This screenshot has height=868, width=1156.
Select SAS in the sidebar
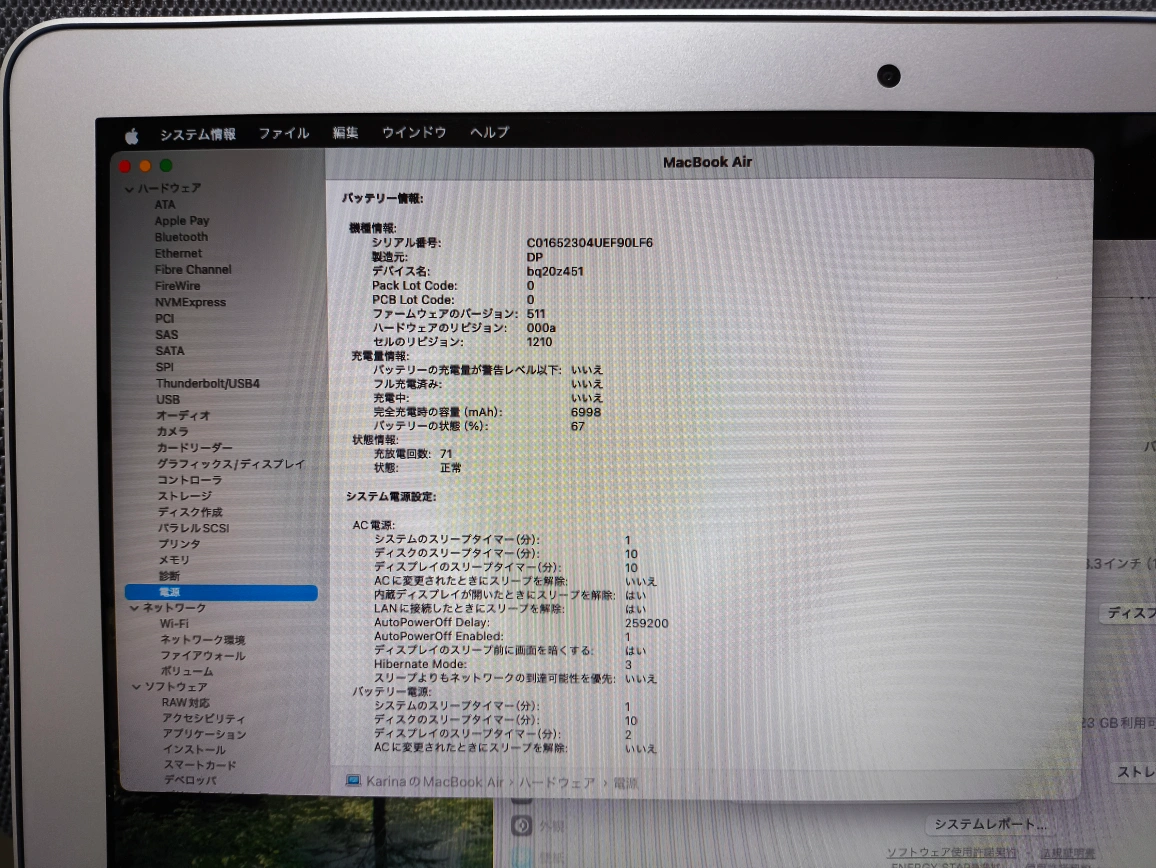(167, 335)
